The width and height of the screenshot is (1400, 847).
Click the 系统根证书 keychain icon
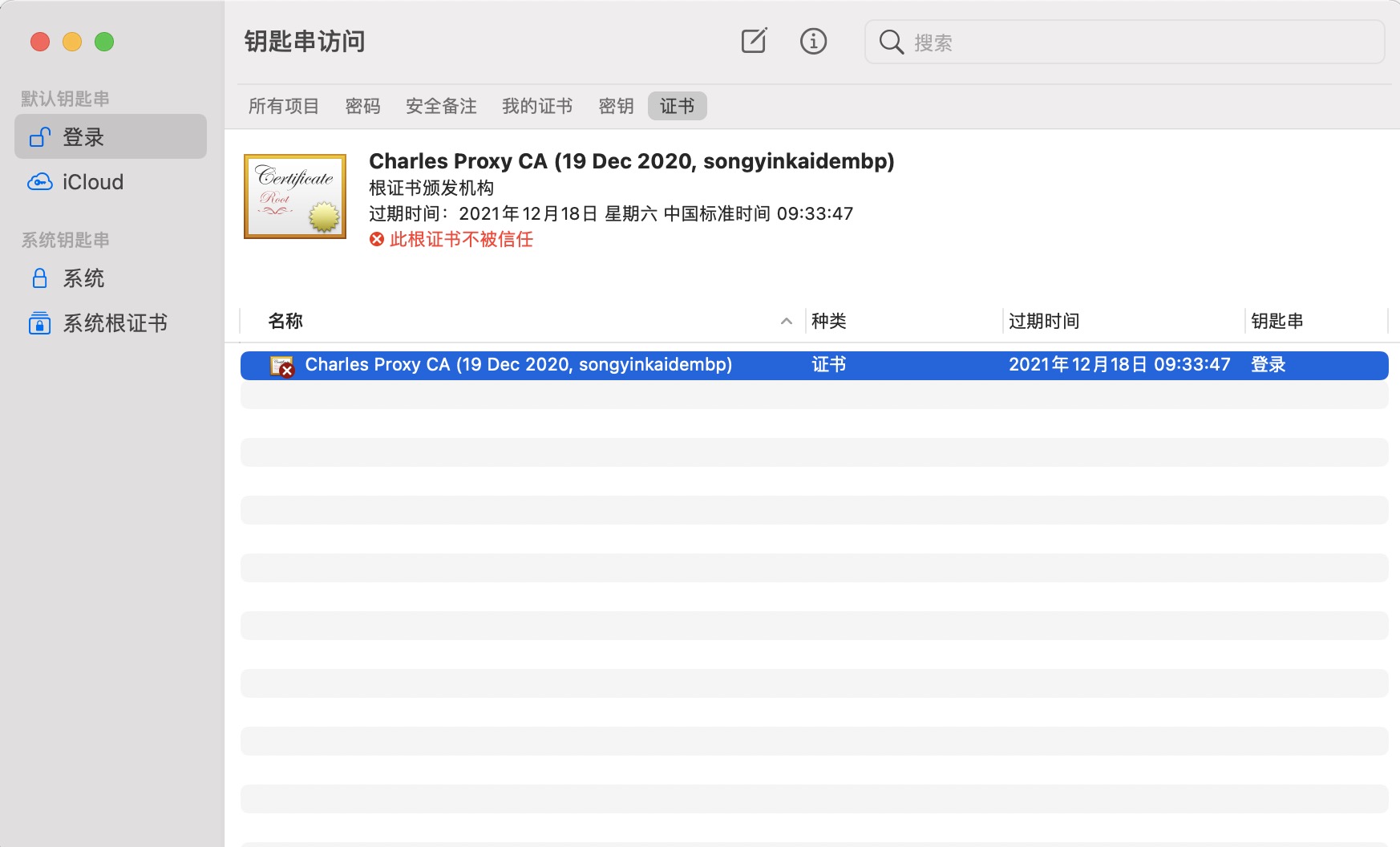click(x=39, y=323)
